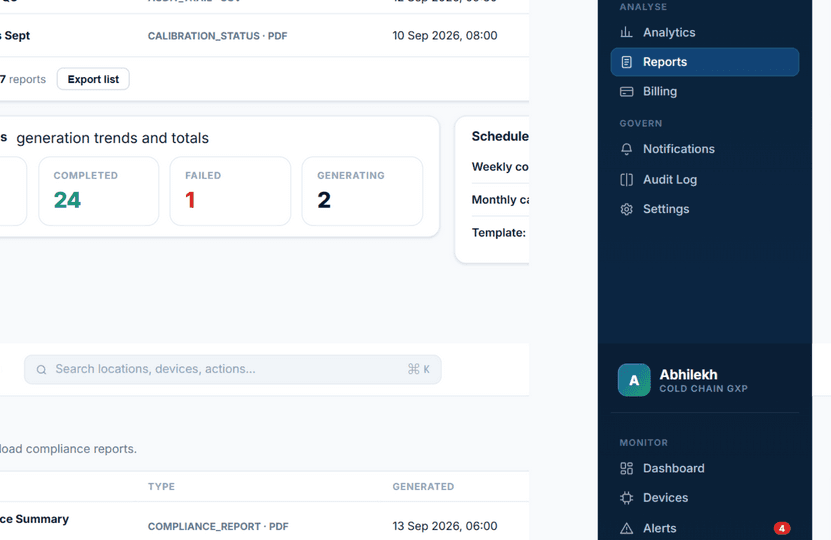Select the Reports sidebar item
The image size is (831, 540).
[704, 62]
